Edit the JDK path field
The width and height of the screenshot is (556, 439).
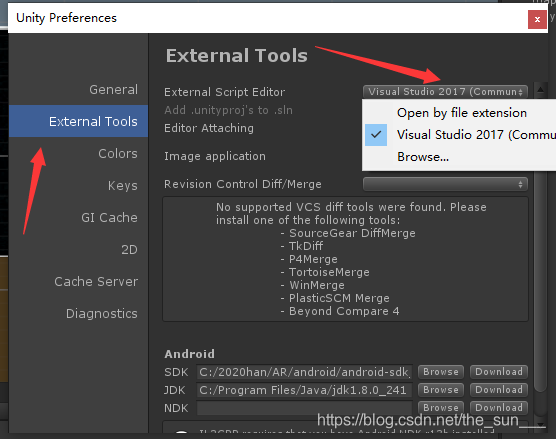pos(304,390)
